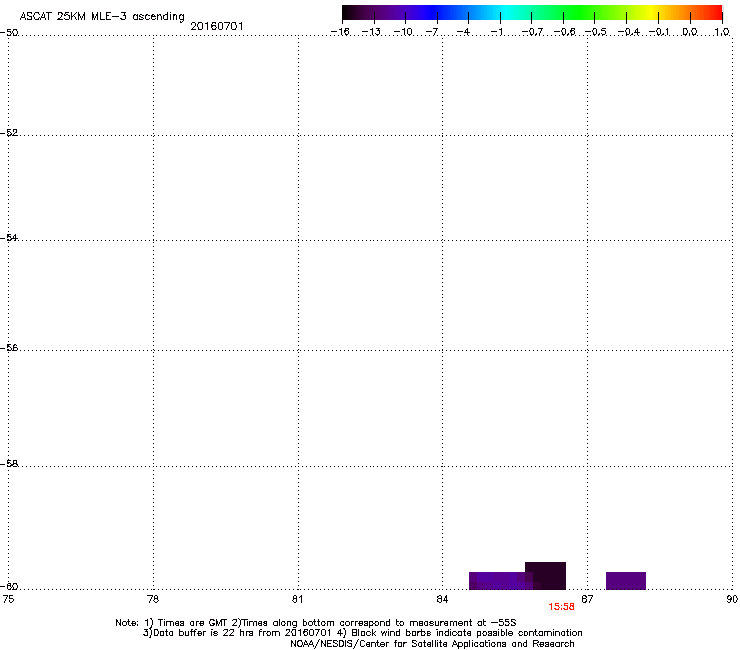Click the 0.0 label on the color scale

[x=690, y=32]
